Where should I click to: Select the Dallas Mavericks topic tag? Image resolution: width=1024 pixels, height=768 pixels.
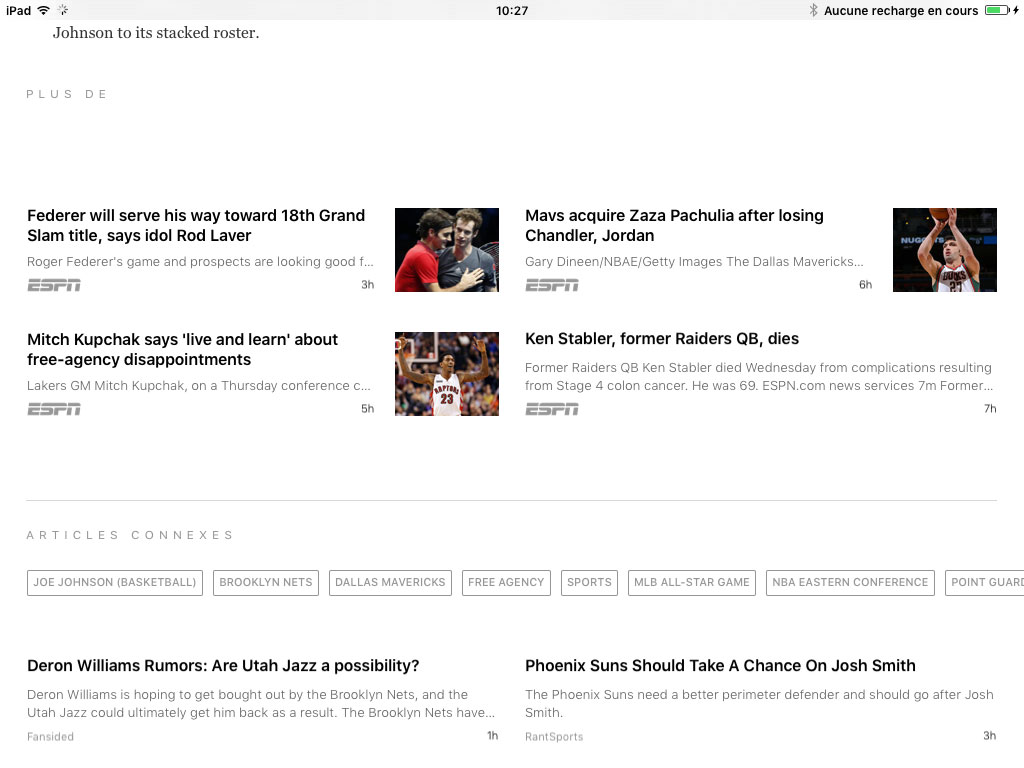390,583
